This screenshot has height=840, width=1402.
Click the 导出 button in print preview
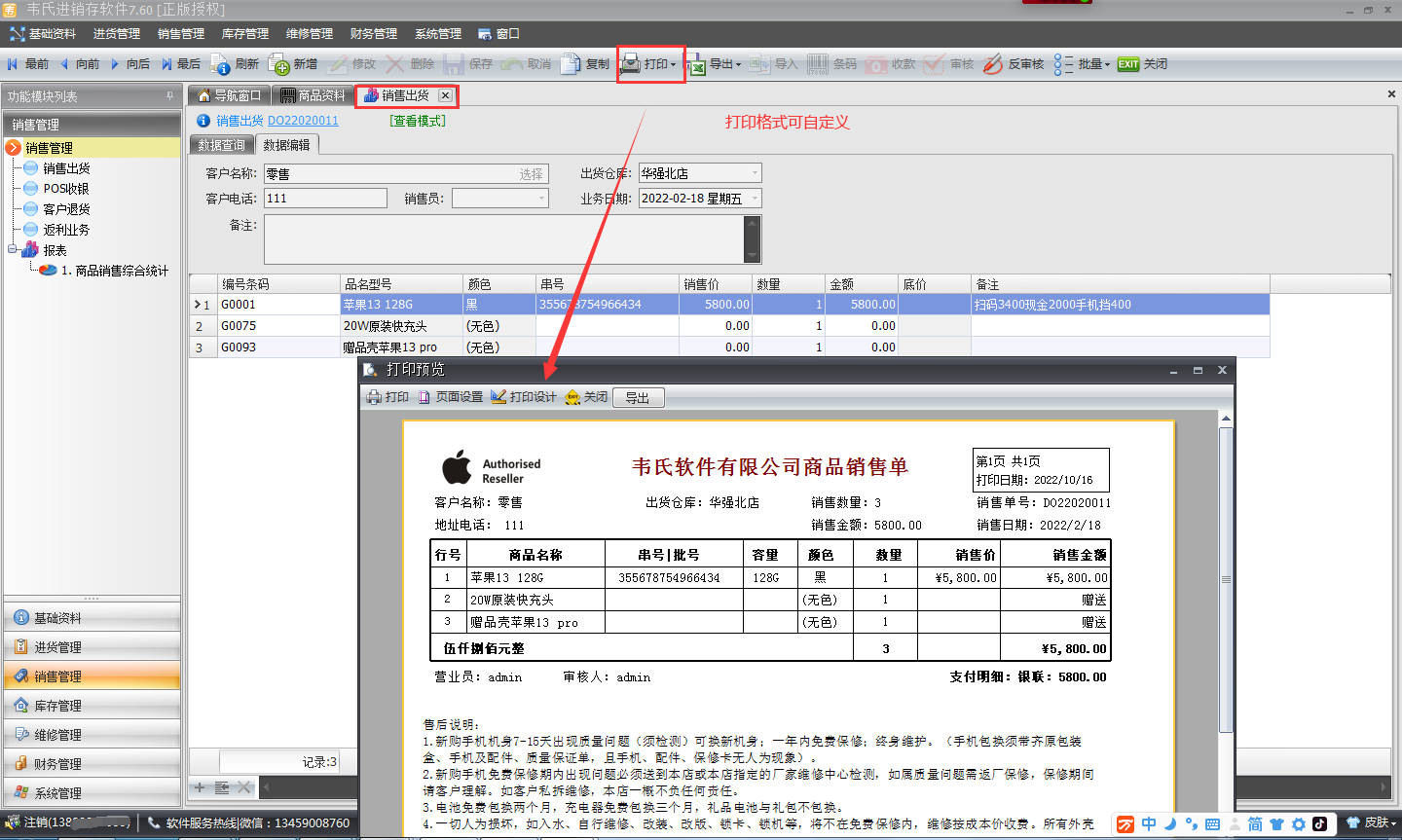point(639,397)
